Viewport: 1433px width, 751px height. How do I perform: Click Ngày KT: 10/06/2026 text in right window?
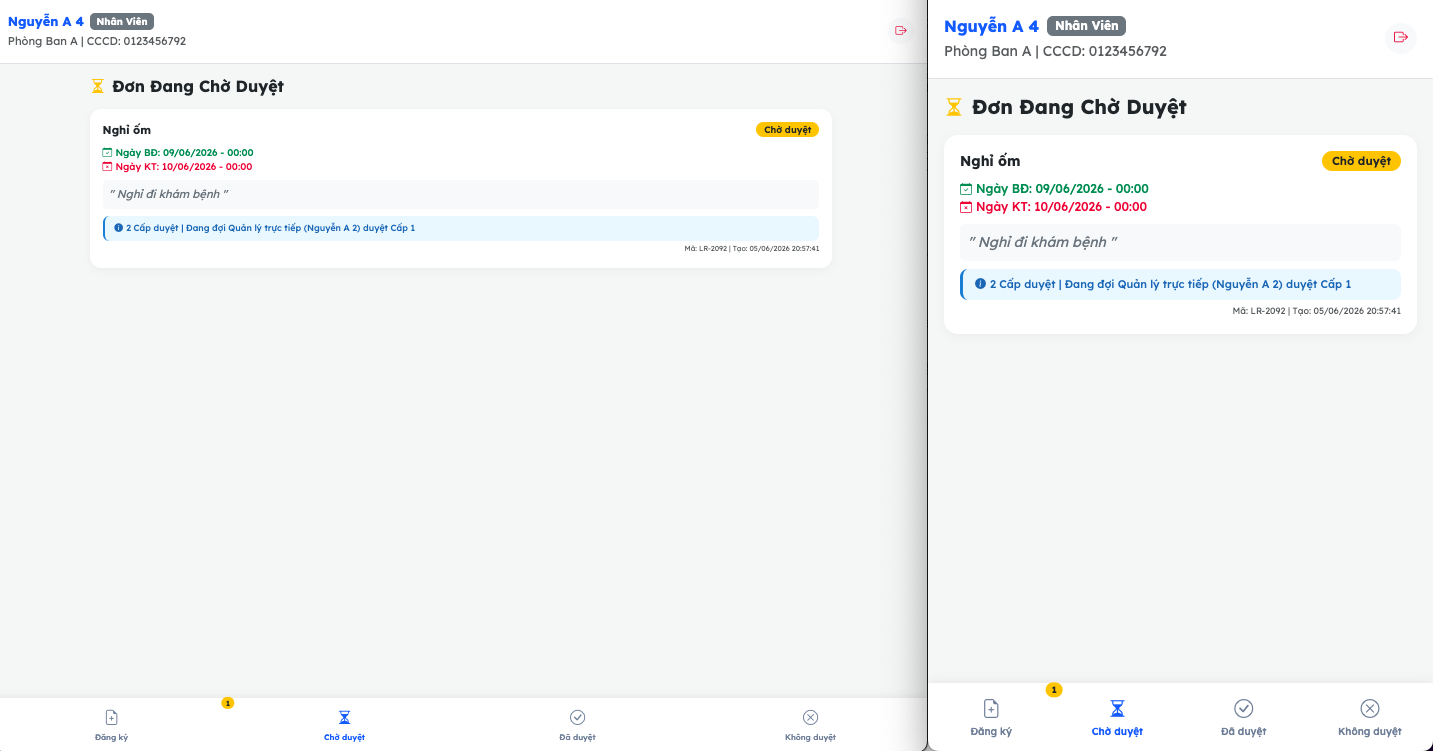click(1061, 207)
